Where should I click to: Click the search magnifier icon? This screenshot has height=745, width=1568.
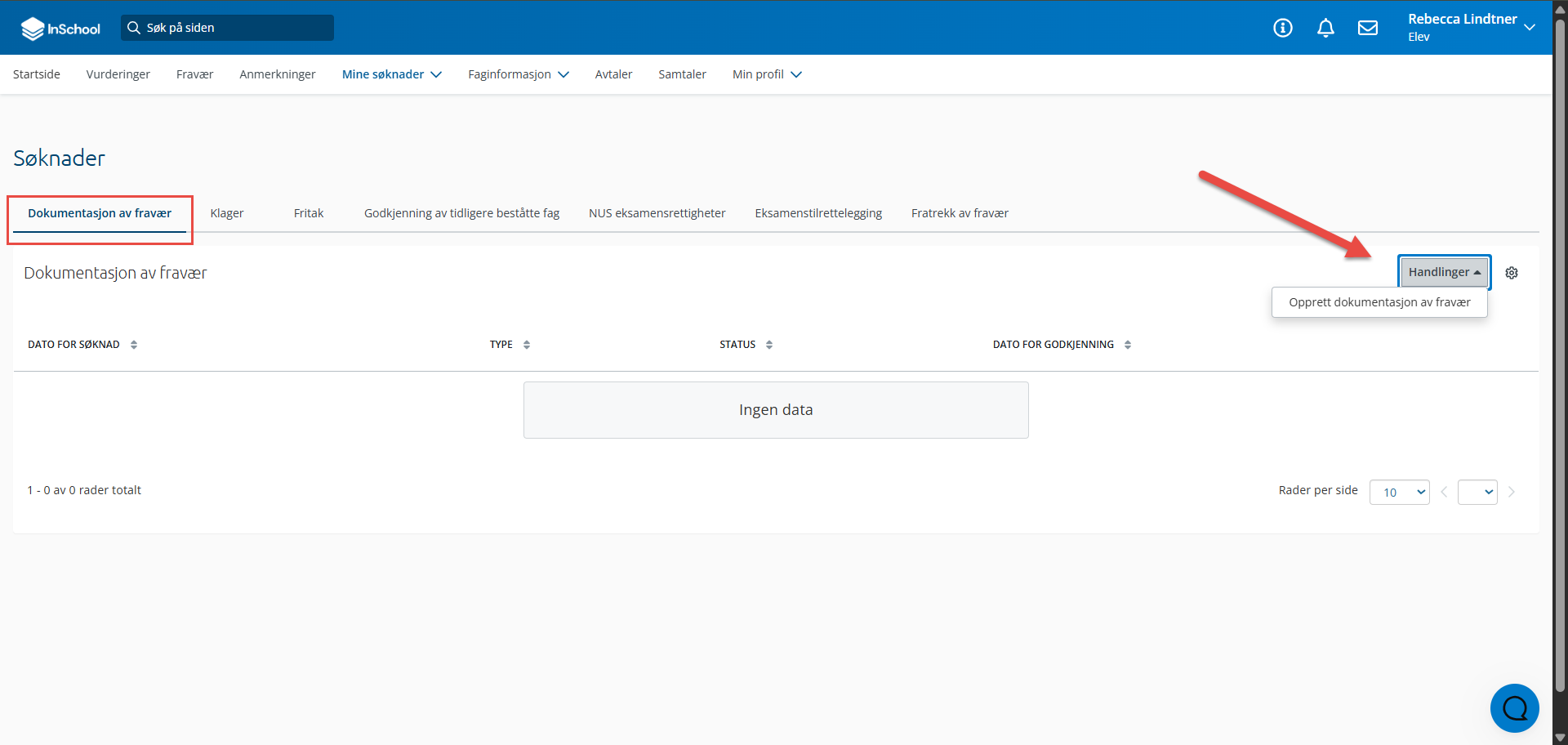coord(134,28)
